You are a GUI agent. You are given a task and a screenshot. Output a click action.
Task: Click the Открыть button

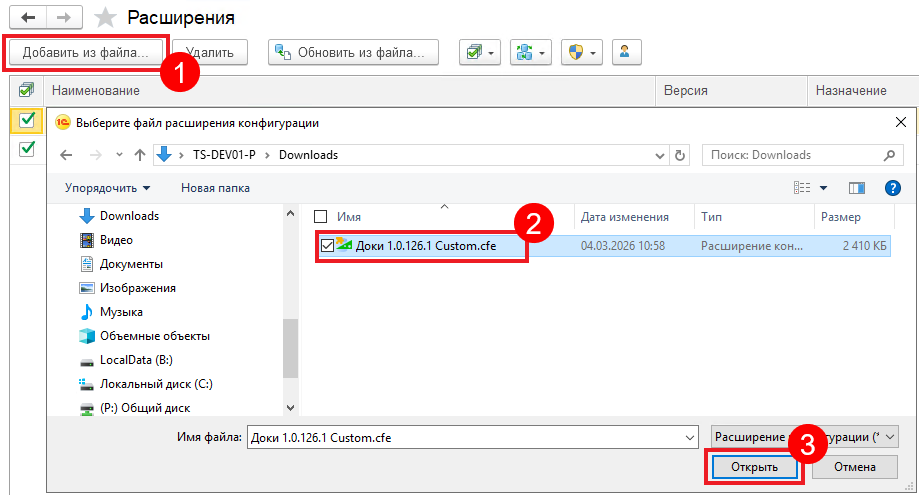pyautogui.click(x=755, y=467)
